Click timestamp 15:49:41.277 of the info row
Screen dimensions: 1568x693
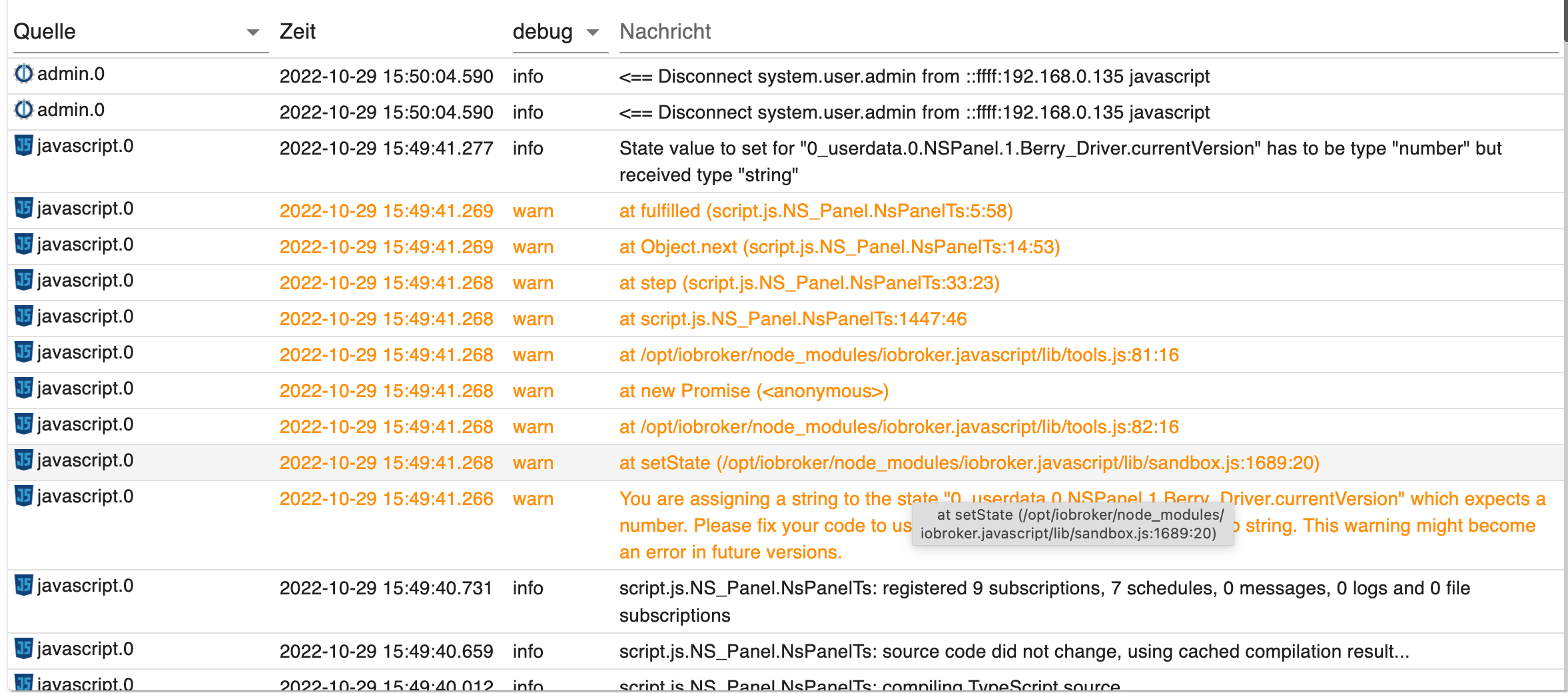(386, 149)
